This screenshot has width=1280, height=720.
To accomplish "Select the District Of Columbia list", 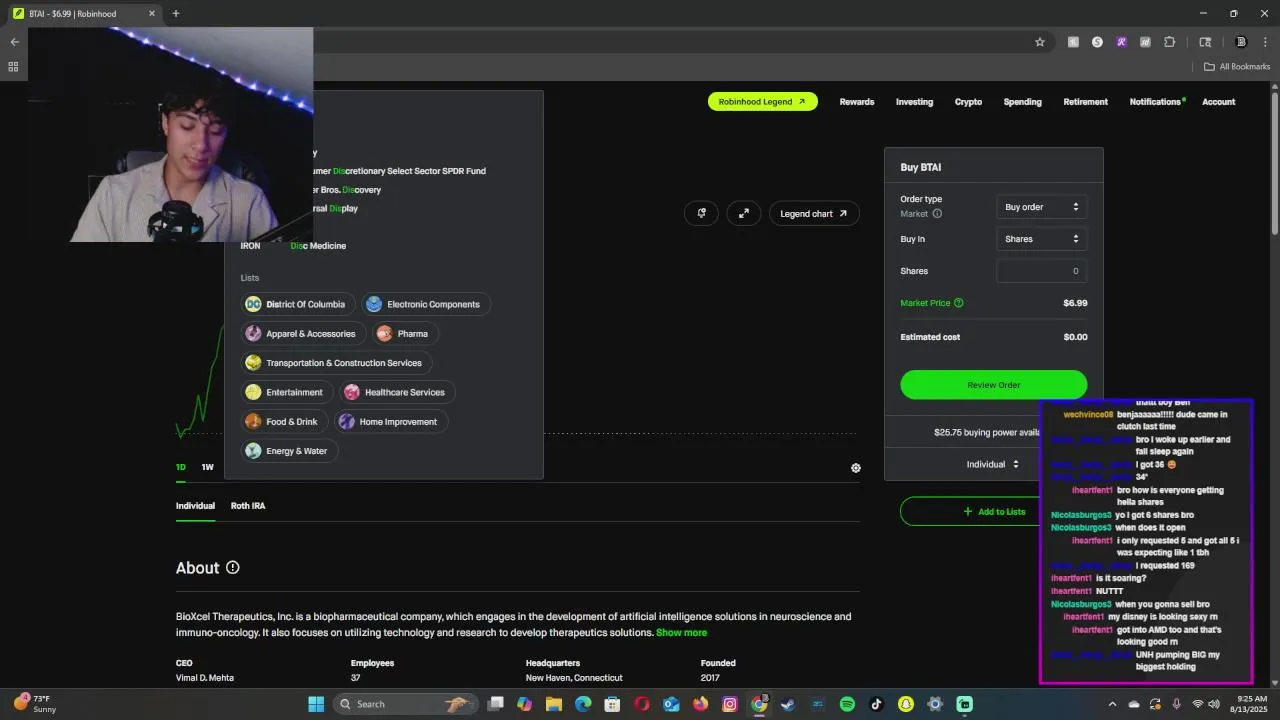I will [297, 304].
